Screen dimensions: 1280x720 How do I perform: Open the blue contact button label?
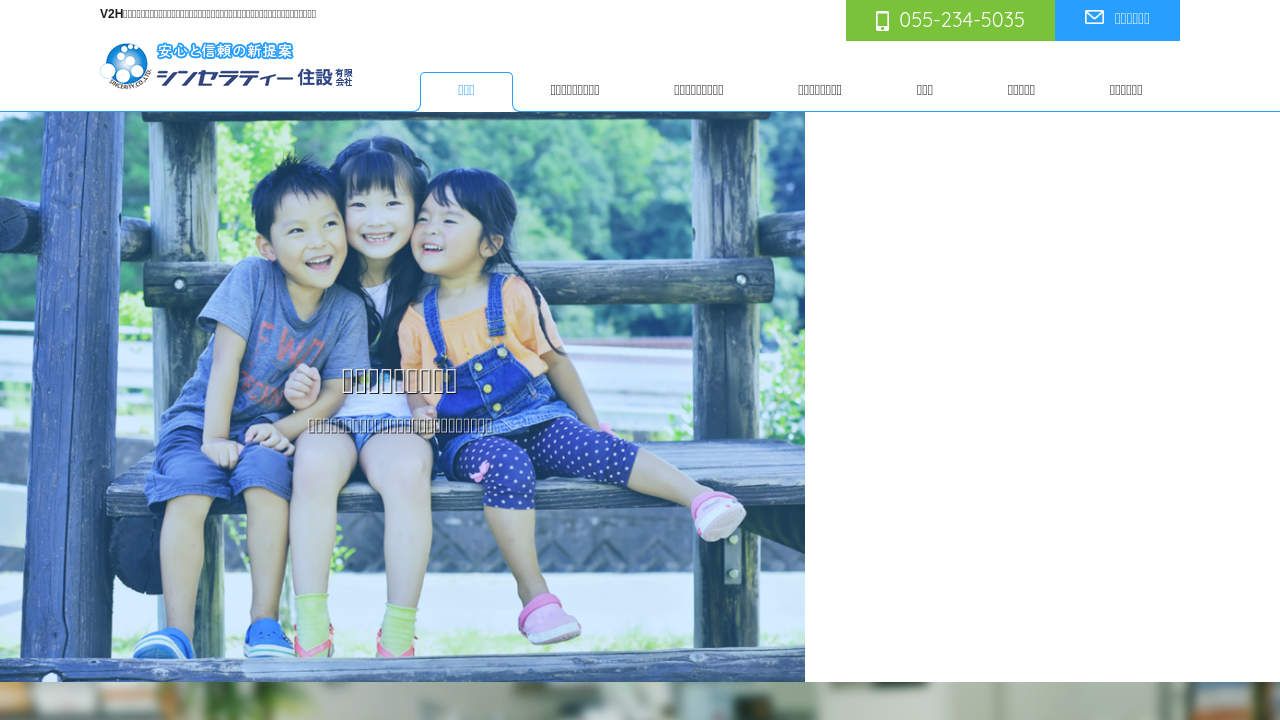(x=1131, y=18)
